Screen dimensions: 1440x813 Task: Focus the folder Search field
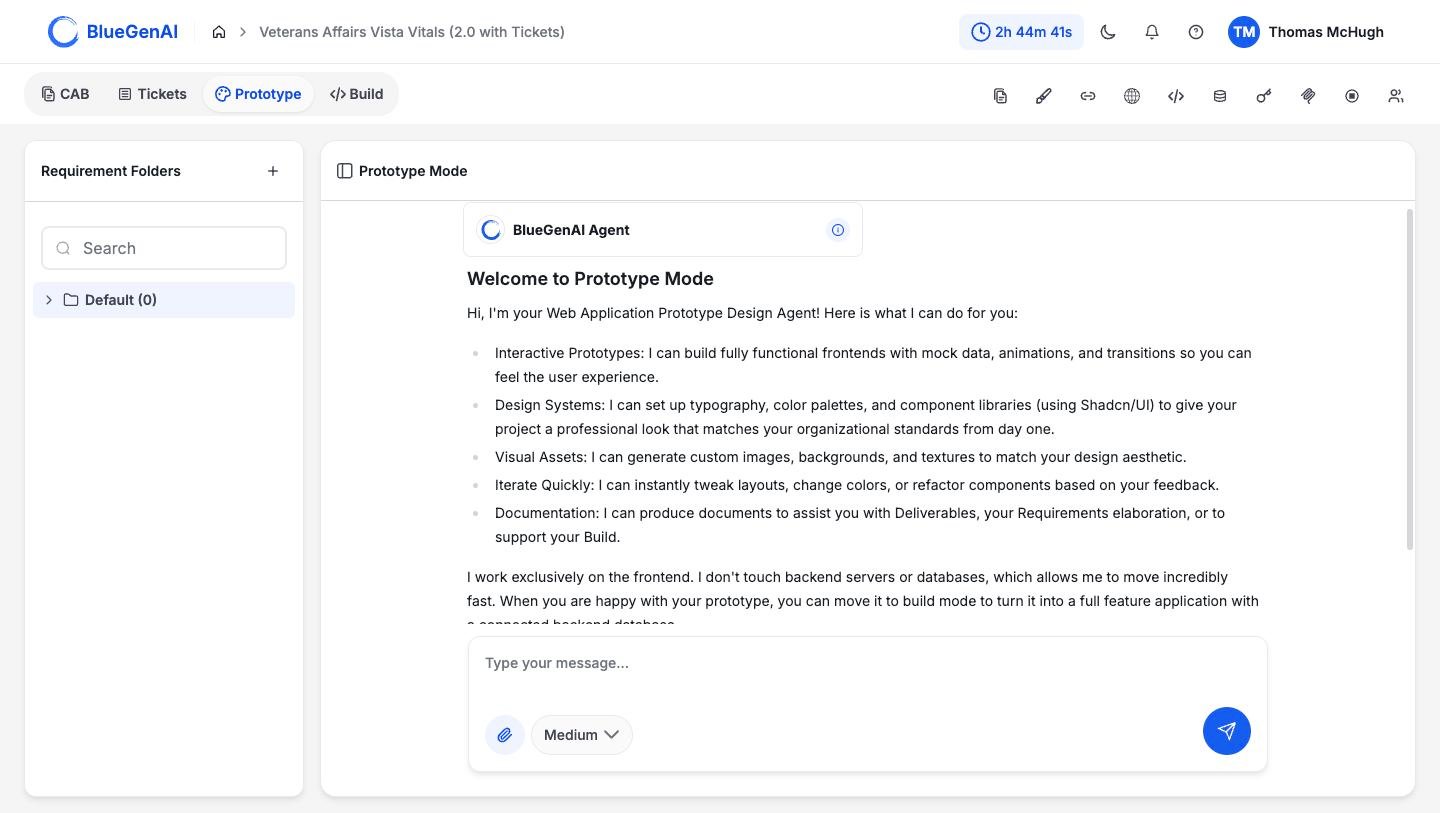[x=164, y=248]
